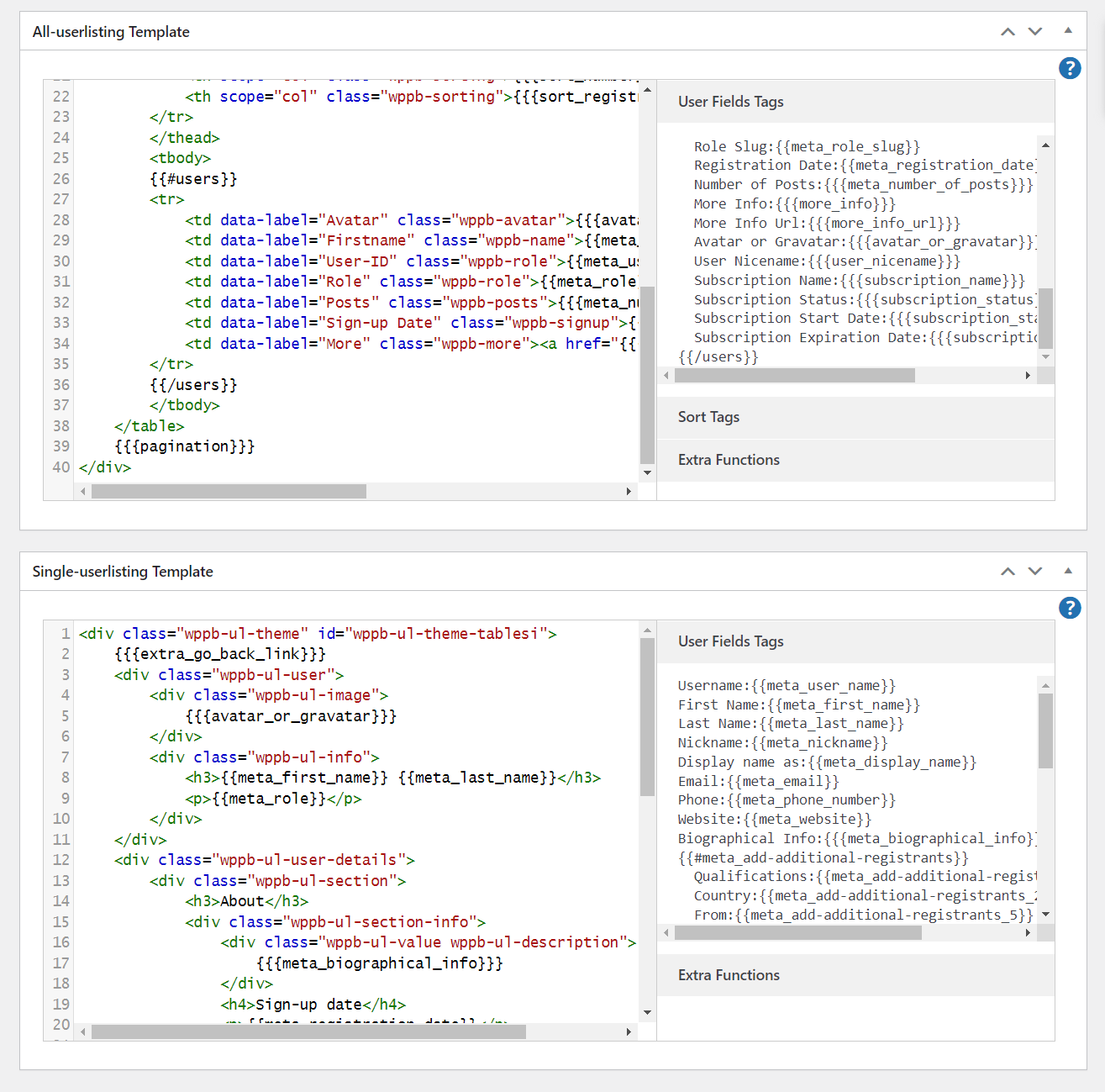The width and height of the screenshot is (1105, 1092).
Task: Select the Username {{meta_user_name}} tag
Action: click(787, 686)
